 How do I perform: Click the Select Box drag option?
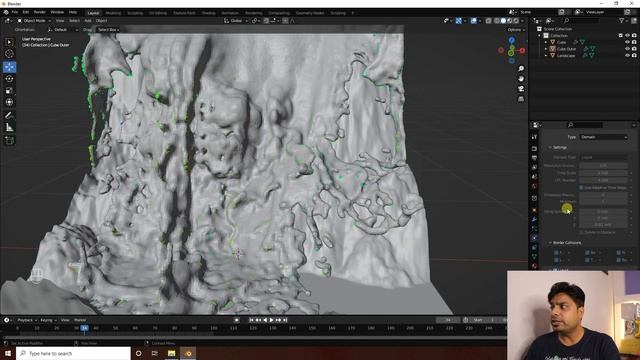pyautogui.click(x=108, y=30)
